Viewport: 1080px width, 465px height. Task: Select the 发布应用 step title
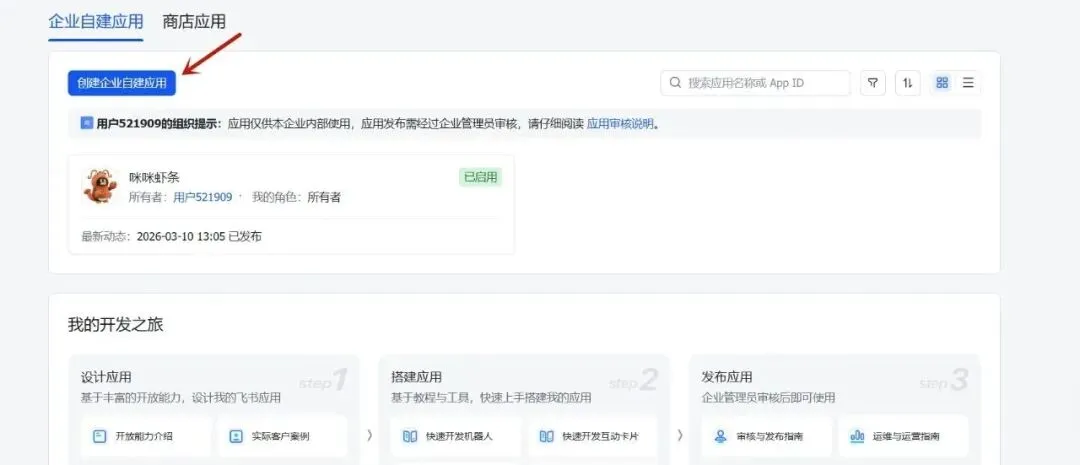(727, 377)
